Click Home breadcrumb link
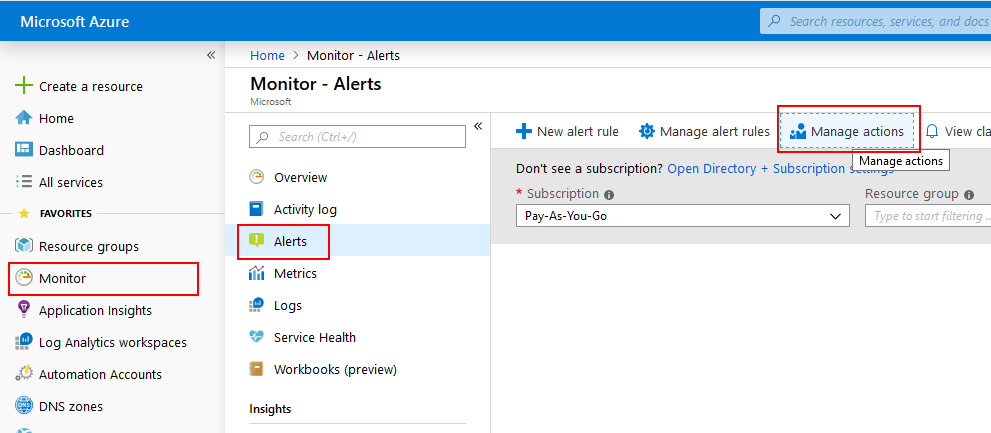 click(267, 56)
